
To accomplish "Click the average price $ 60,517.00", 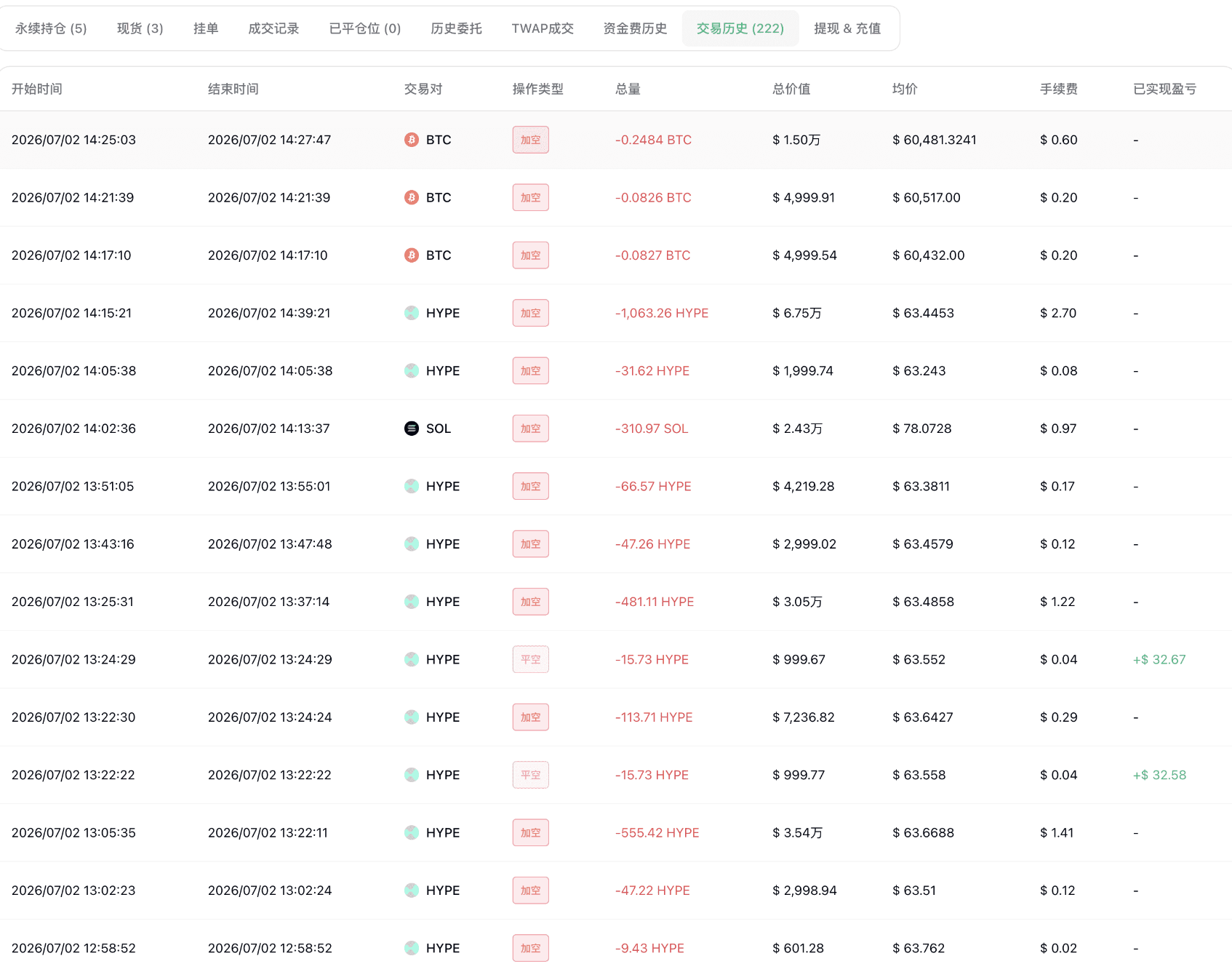I will [x=927, y=197].
